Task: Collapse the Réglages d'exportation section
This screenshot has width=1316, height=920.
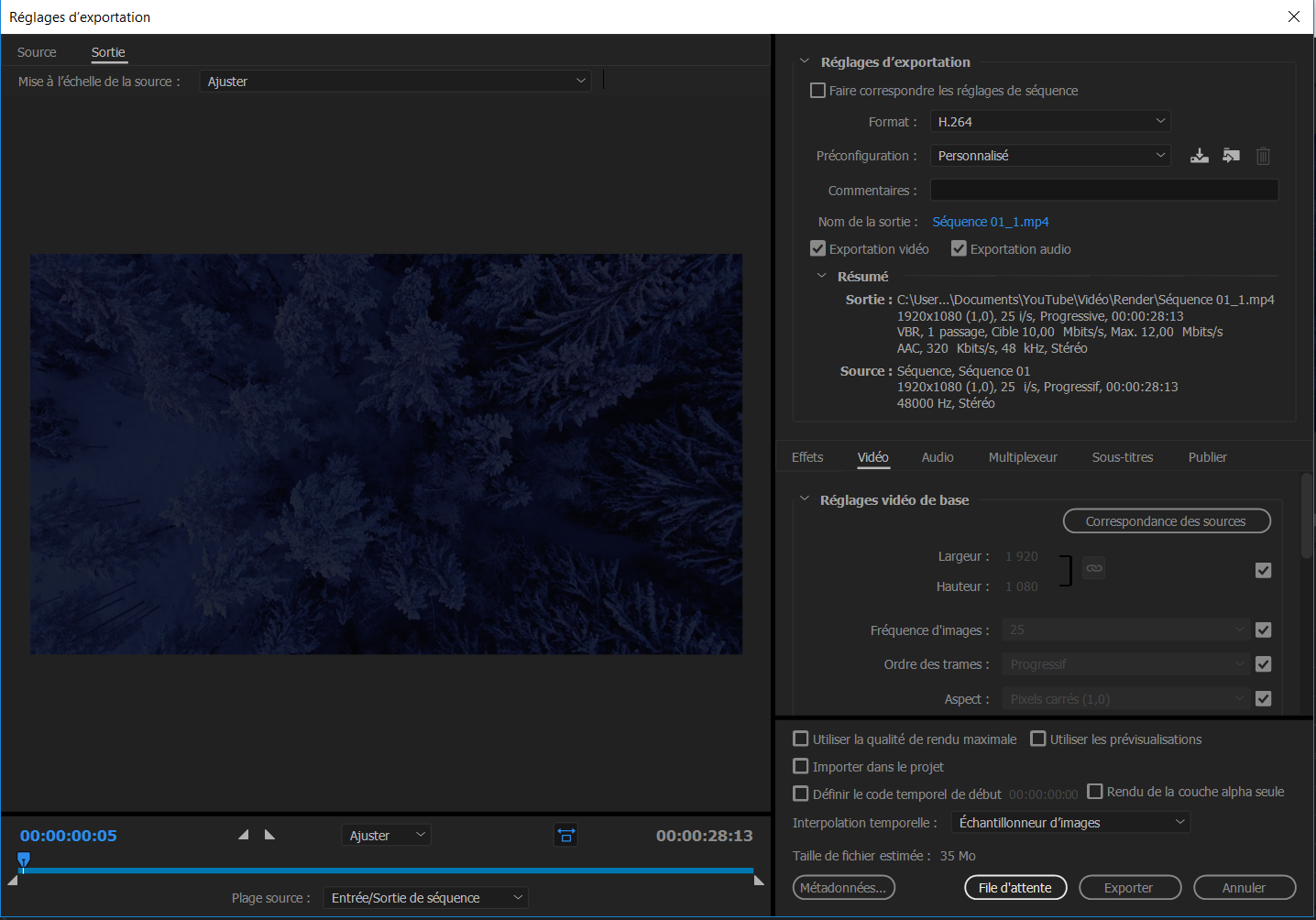Action: (805, 61)
